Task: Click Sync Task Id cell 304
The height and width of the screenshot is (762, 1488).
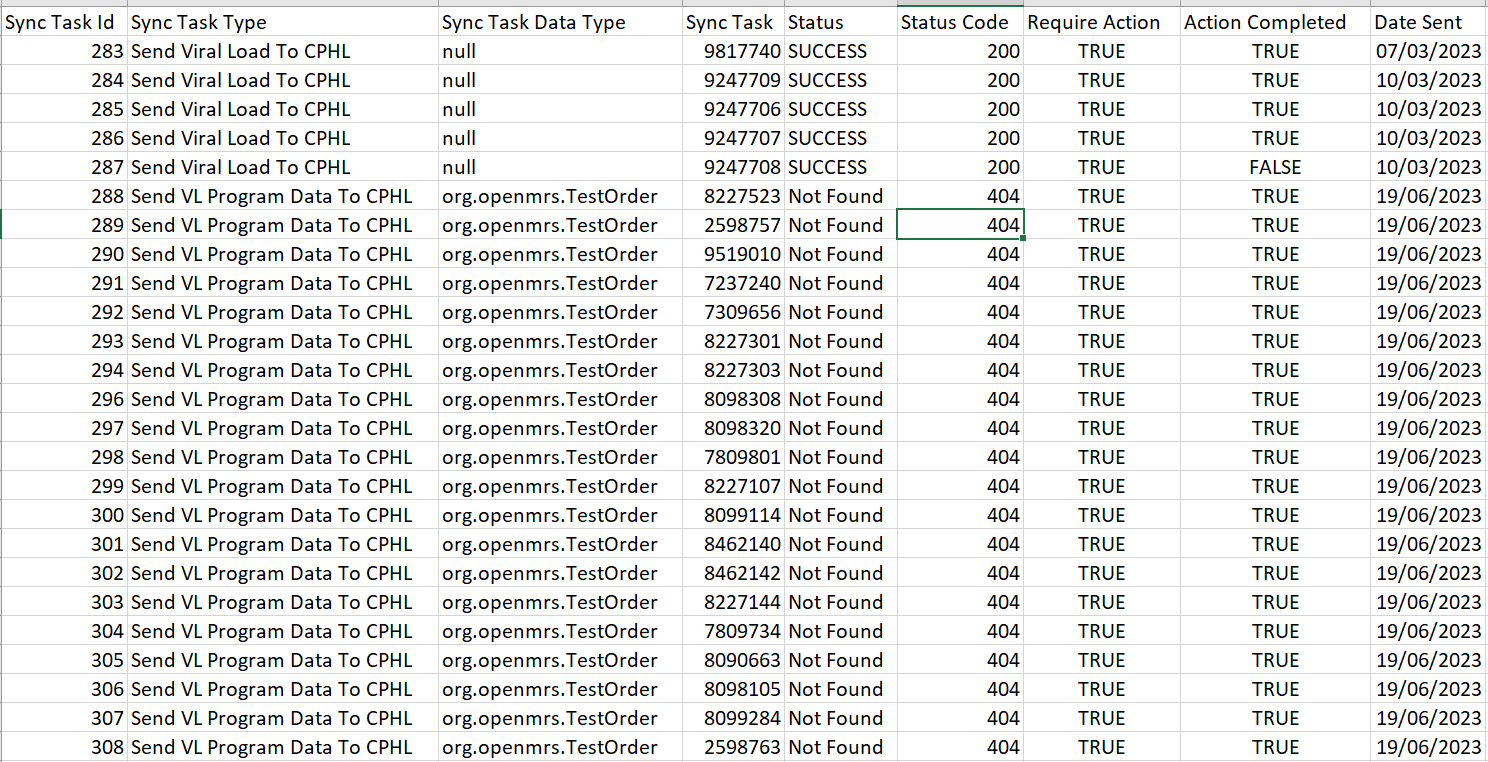Action: coord(63,631)
